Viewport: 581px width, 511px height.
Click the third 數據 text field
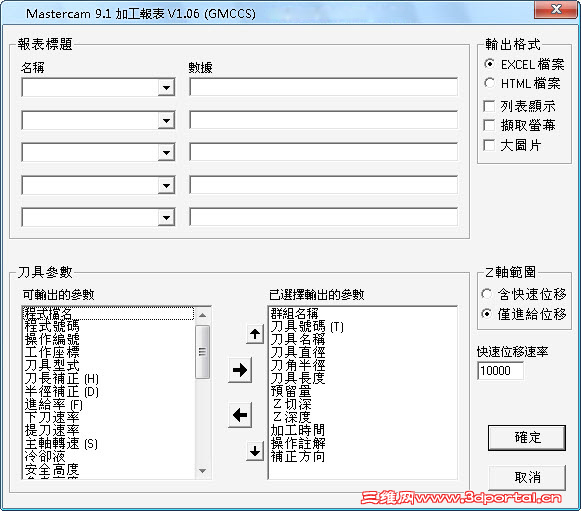323,152
